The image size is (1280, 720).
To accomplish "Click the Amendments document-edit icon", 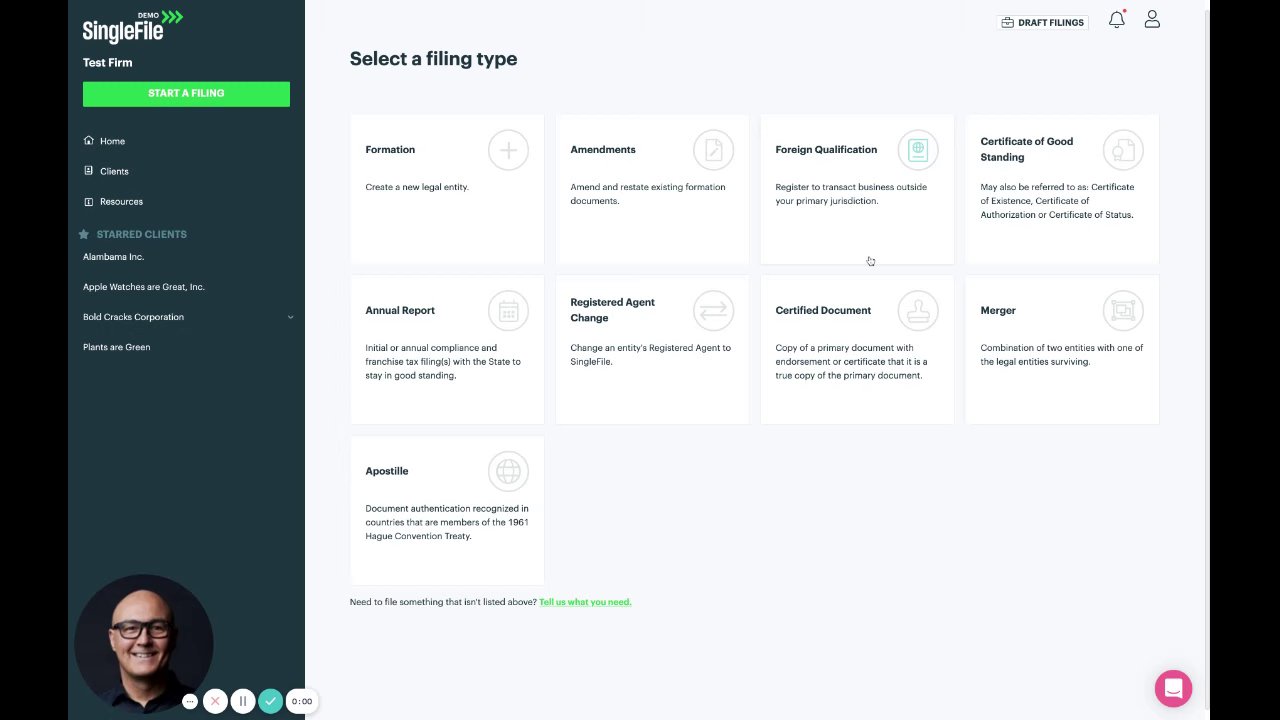I will (713, 150).
